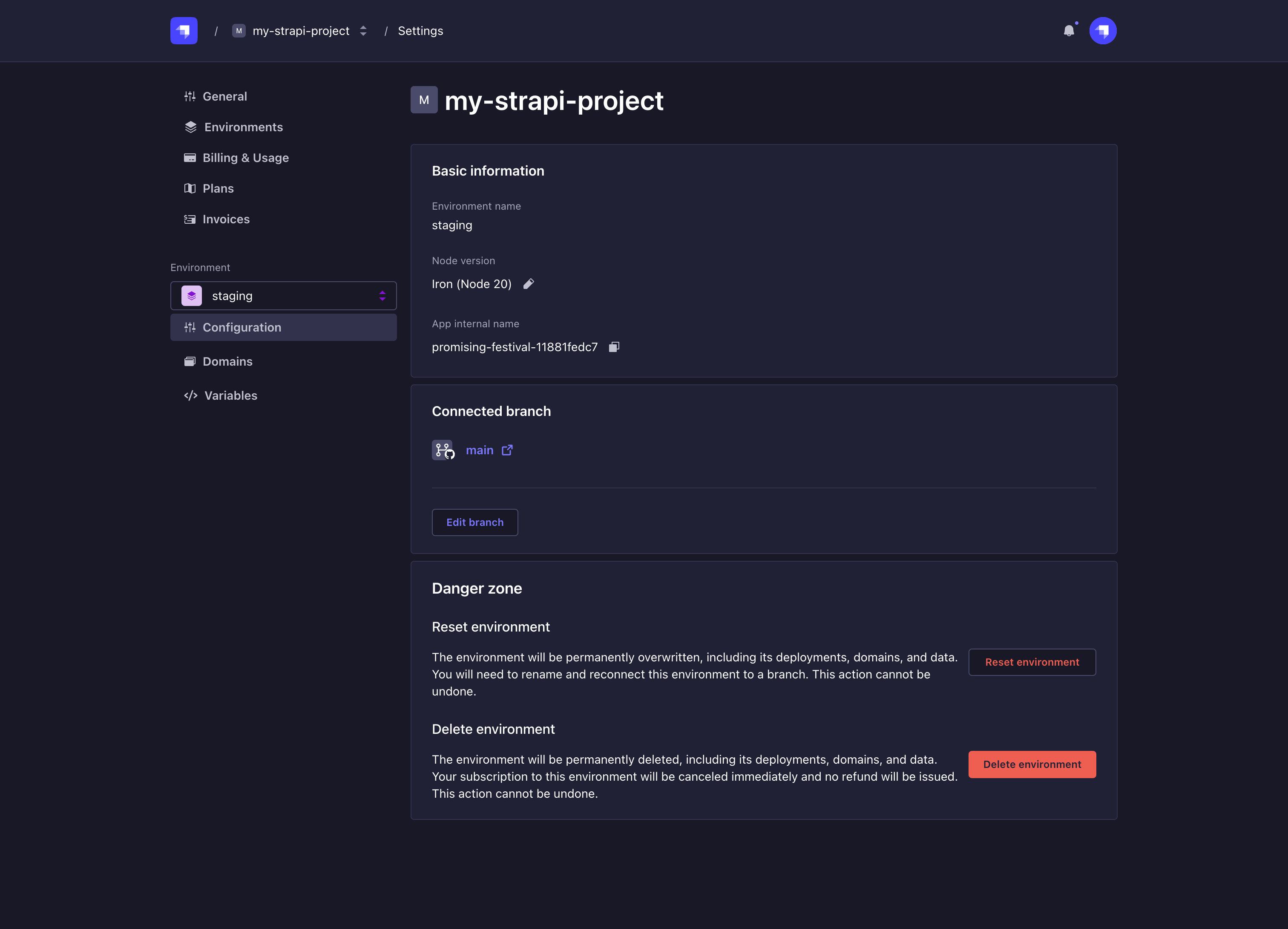Open the main branch external link
Screen dimensions: 1288x929
coord(506,449)
